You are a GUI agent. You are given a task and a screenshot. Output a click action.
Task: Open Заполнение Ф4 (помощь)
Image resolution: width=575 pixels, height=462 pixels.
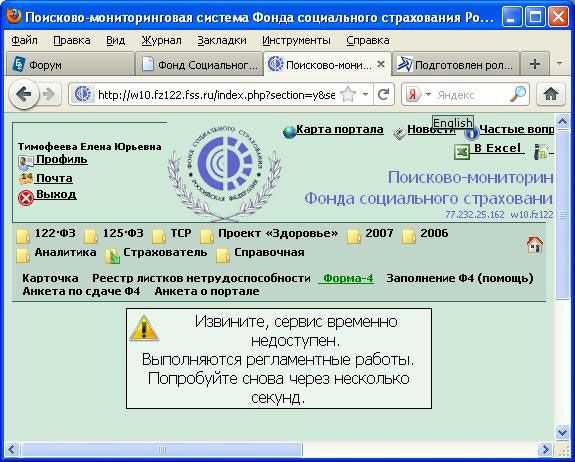pos(460,278)
